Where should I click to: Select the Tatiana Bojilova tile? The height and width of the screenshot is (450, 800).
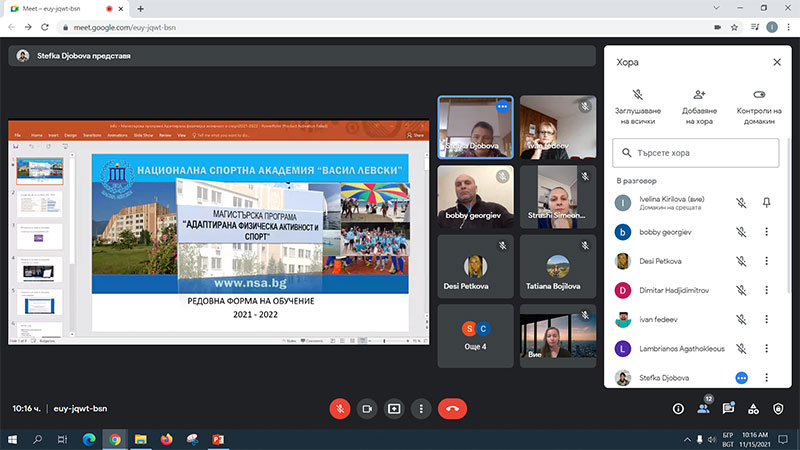click(x=558, y=266)
